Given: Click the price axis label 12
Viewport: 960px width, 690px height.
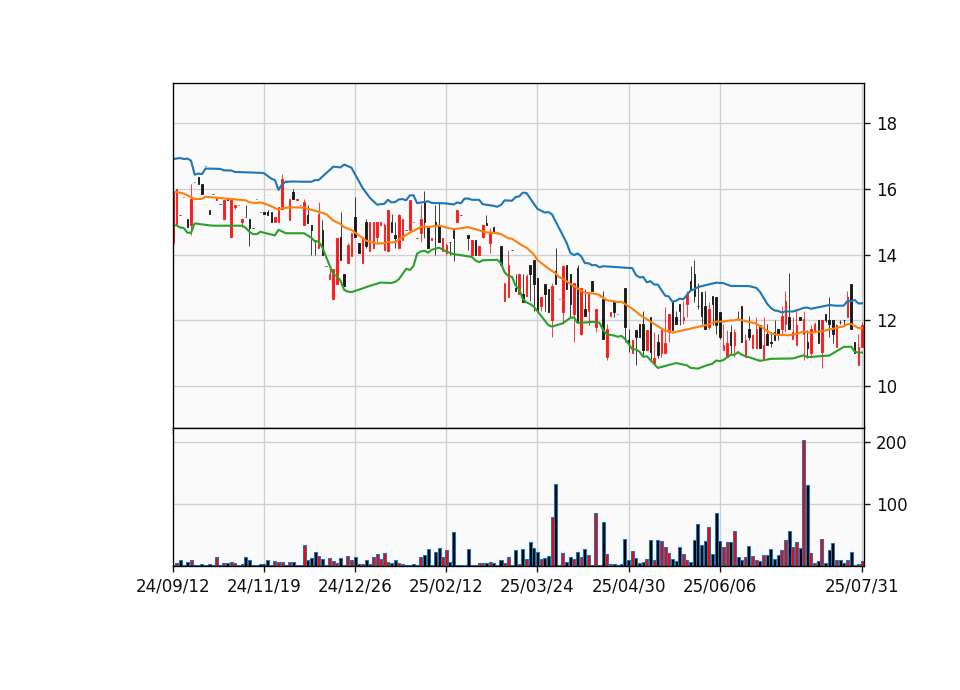Looking at the screenshot, I should point(887,321).
